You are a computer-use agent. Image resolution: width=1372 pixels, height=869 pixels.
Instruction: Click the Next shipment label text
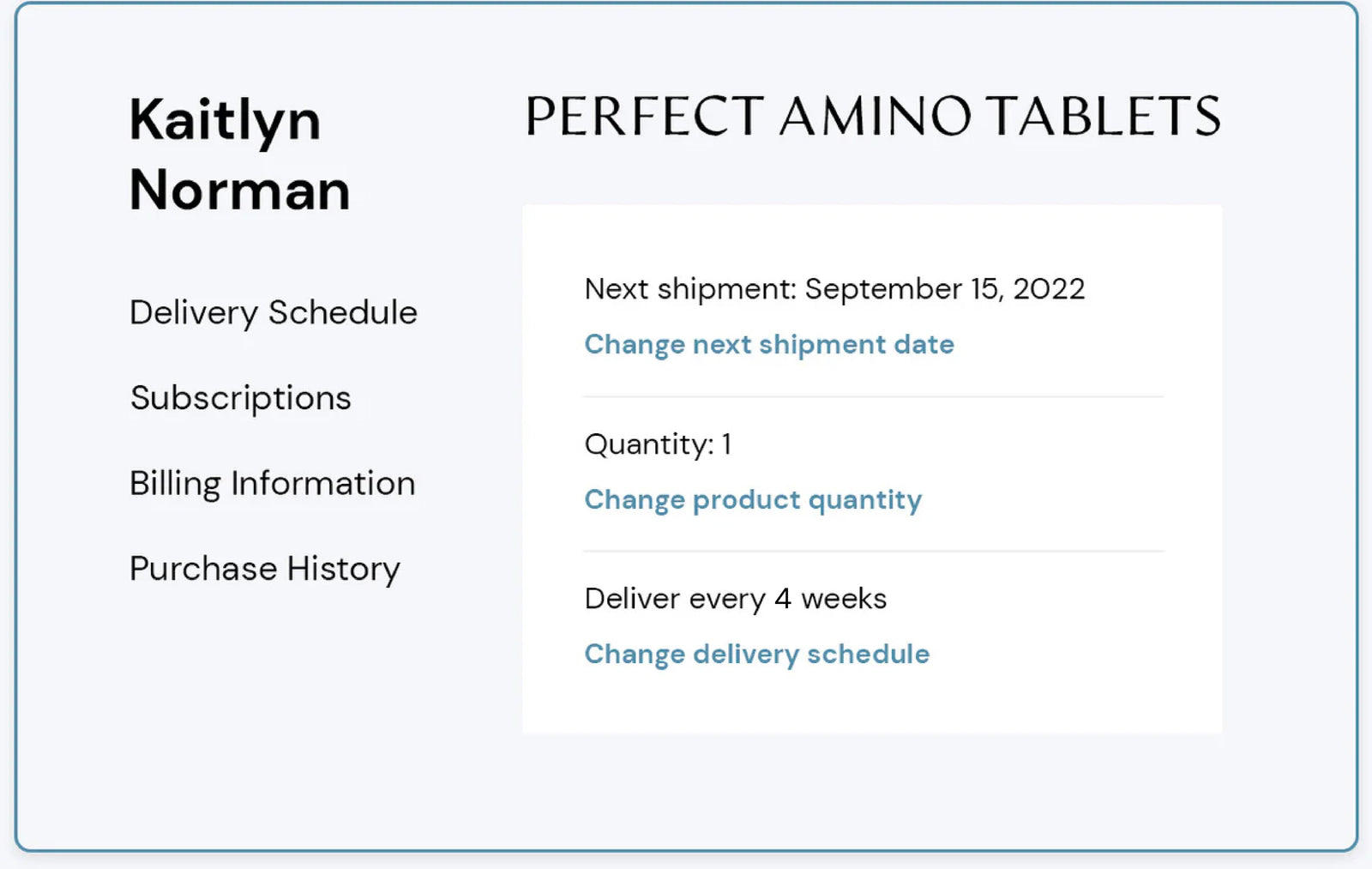coord(690,289)
